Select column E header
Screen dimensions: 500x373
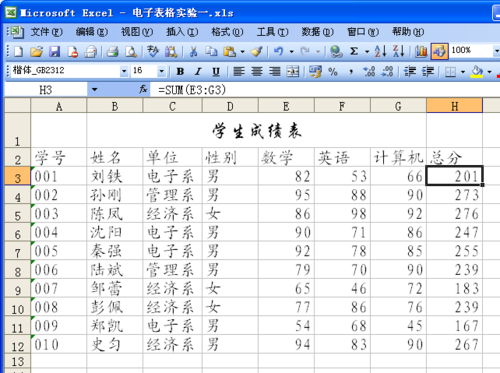click(x=286, y=106)
